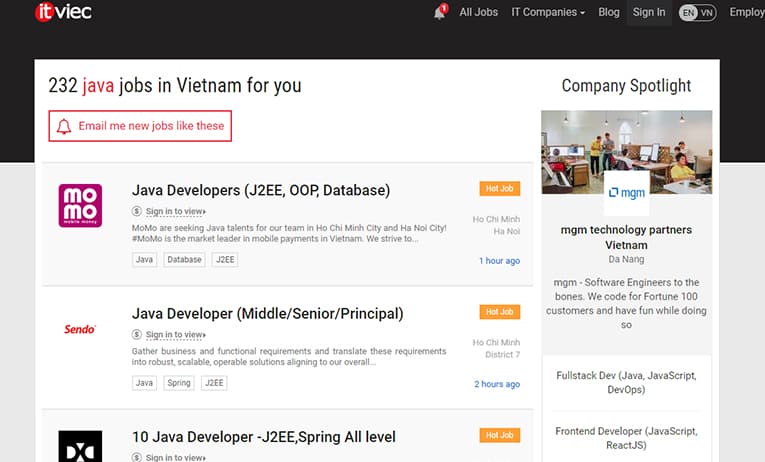Click the Database tag
Image resolution: width=765 pixels, height=462 pixels.
tap(184, 260)
